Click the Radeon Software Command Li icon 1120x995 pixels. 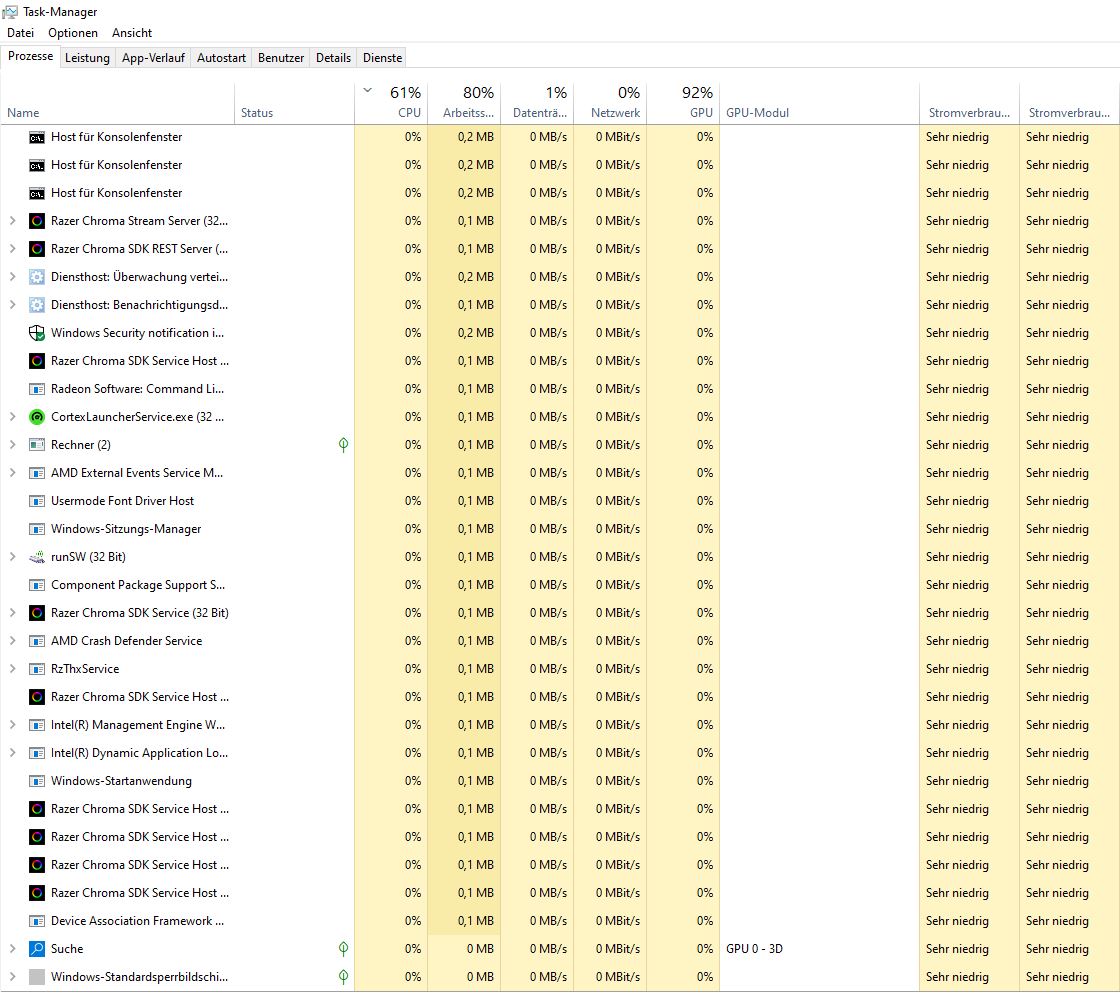[x=37, y=389]
